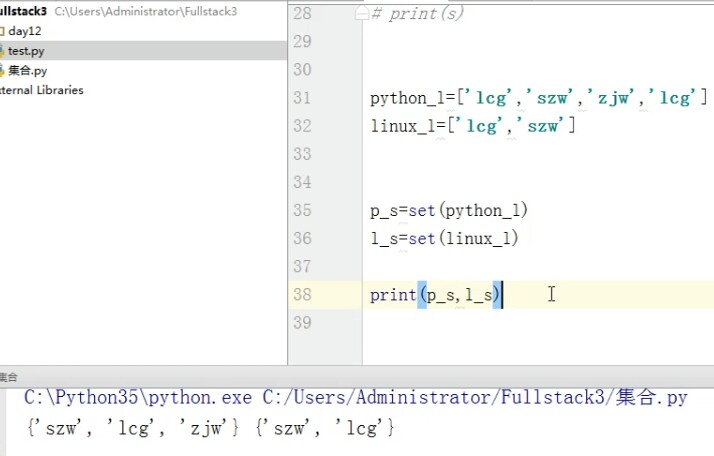Collapse code fold marker at line 28
Viewport: 714px width, 456px height.
pyautogui.click(x=362, y=14)
